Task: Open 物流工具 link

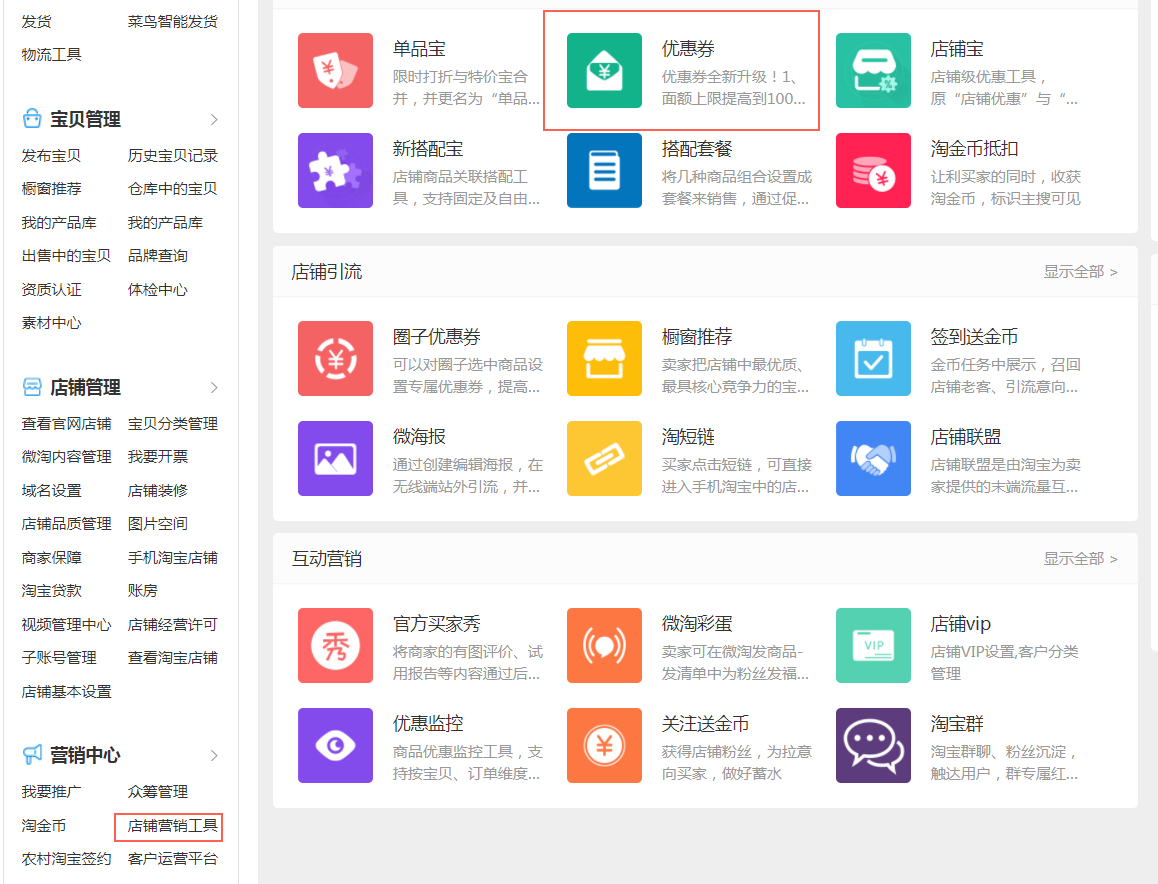Action: 51,55
